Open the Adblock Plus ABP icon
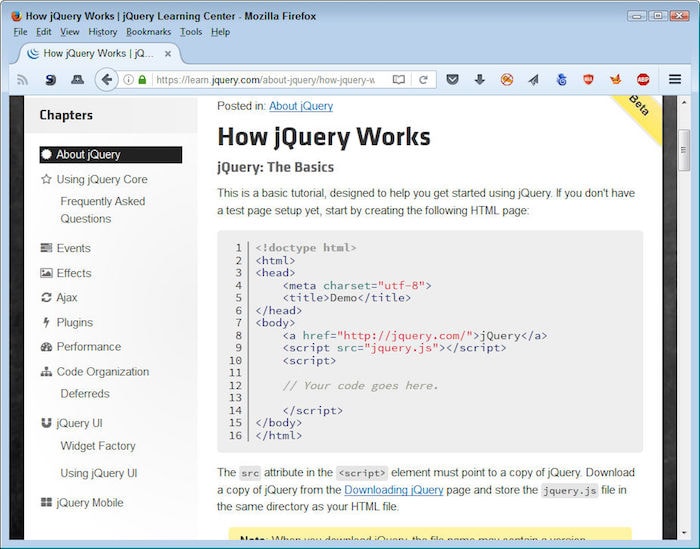The width and height of the screenshot is (700, 549). point(643,80)
